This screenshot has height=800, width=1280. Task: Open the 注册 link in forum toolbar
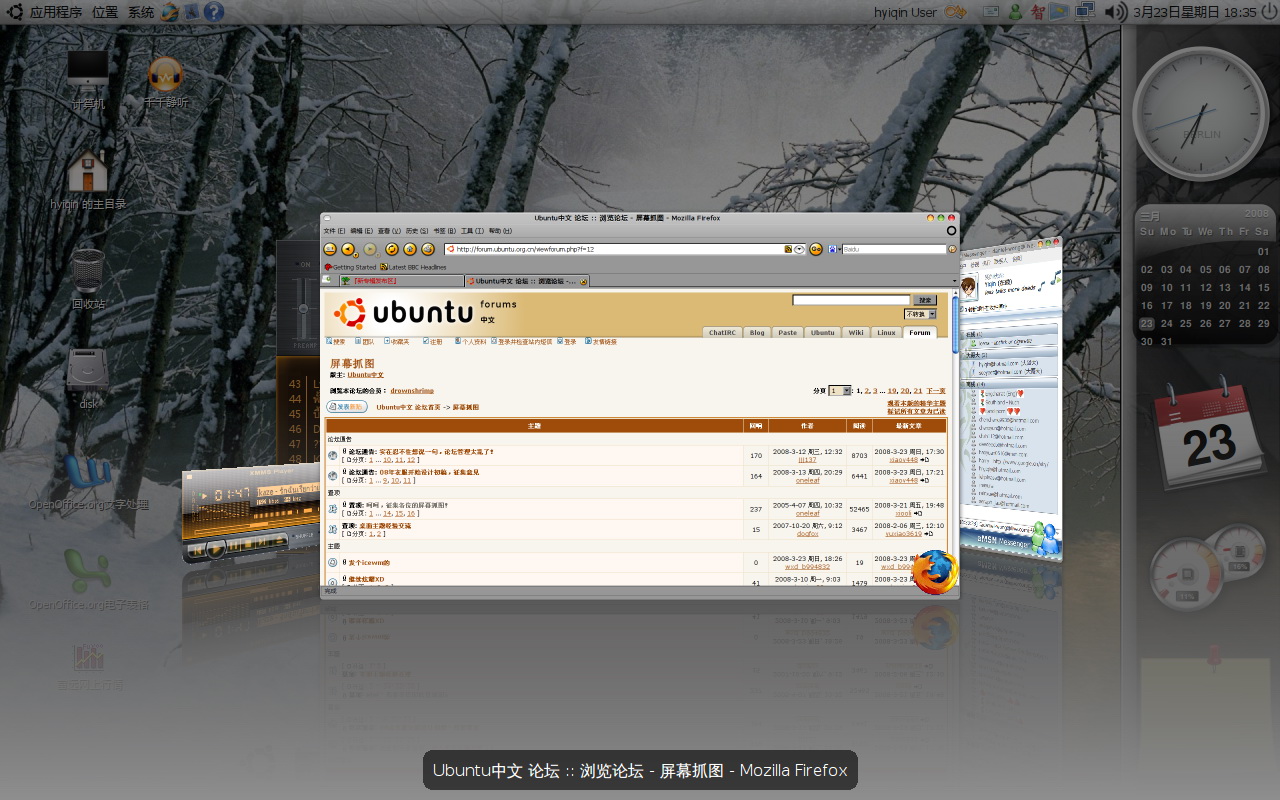432,342
